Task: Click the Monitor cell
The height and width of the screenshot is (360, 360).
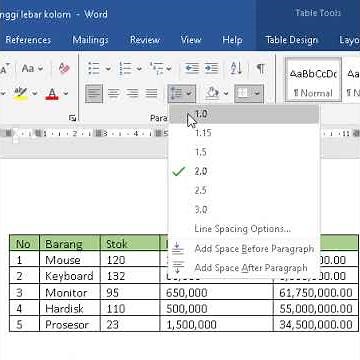Action: (70, 293)
